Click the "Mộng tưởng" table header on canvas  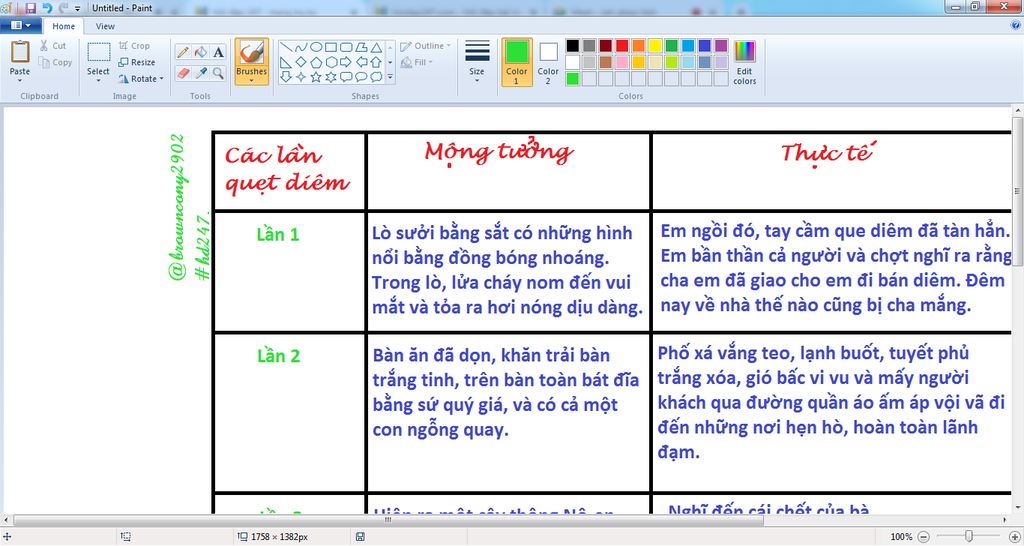(x=499, y=152)
